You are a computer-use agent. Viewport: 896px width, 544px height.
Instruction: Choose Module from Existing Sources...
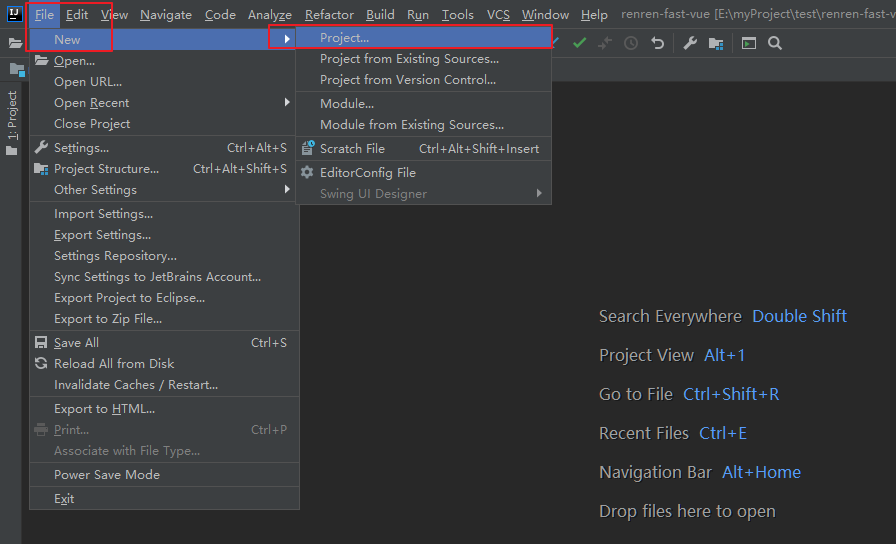423,125
